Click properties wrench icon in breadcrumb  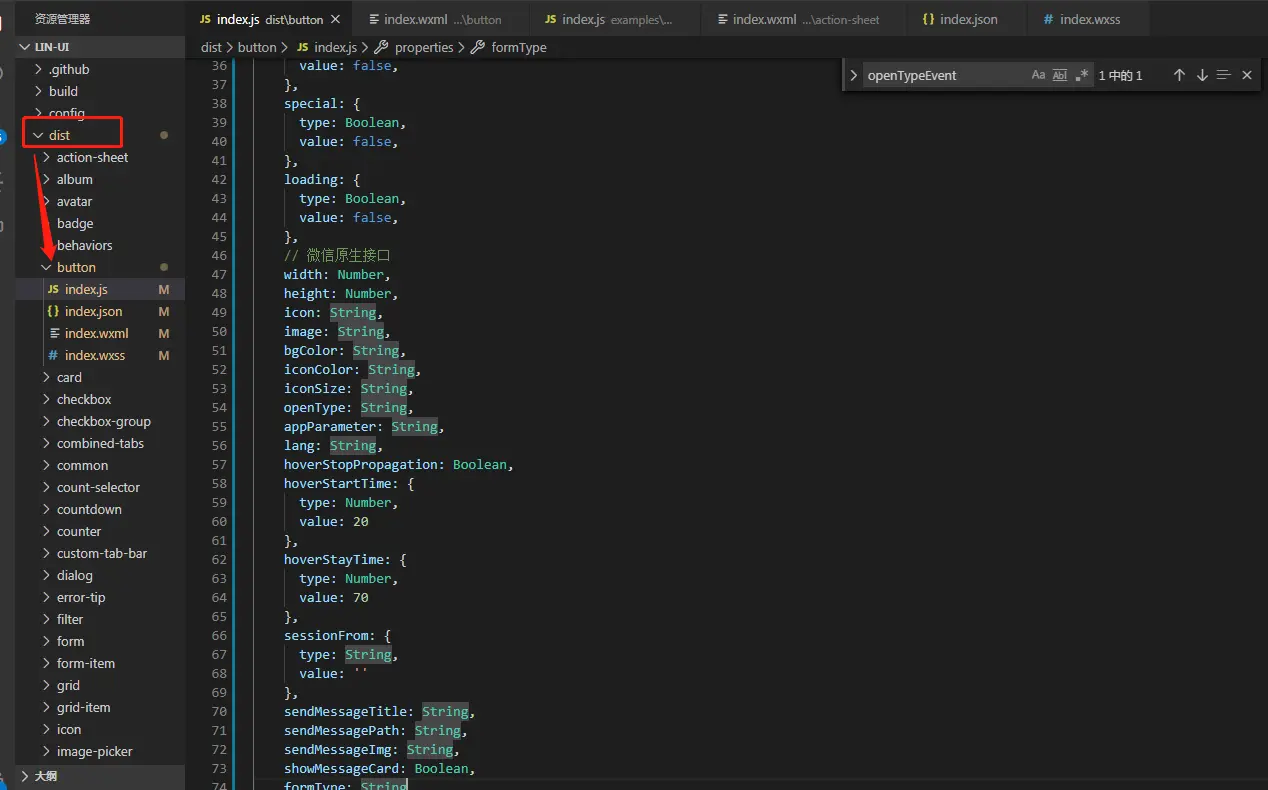pyautogui.click(x=380, y=47)
